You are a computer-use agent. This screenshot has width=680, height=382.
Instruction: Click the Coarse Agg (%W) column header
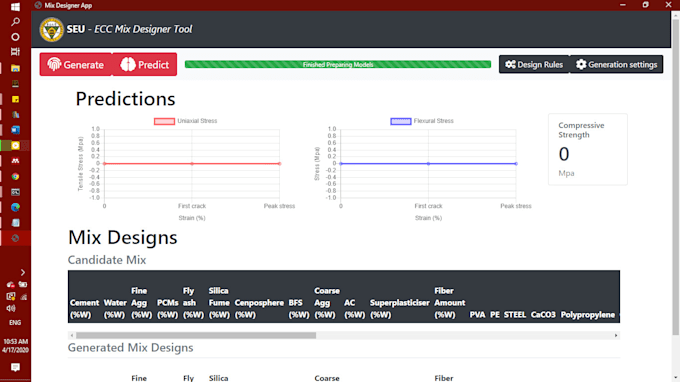327,303
